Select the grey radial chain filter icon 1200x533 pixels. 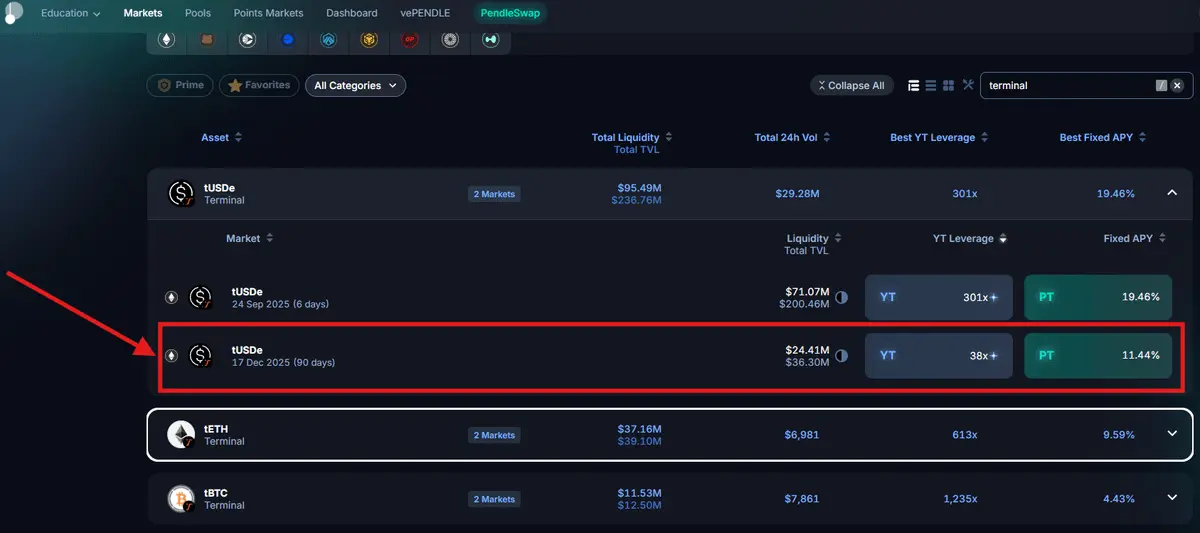(450, 40)
